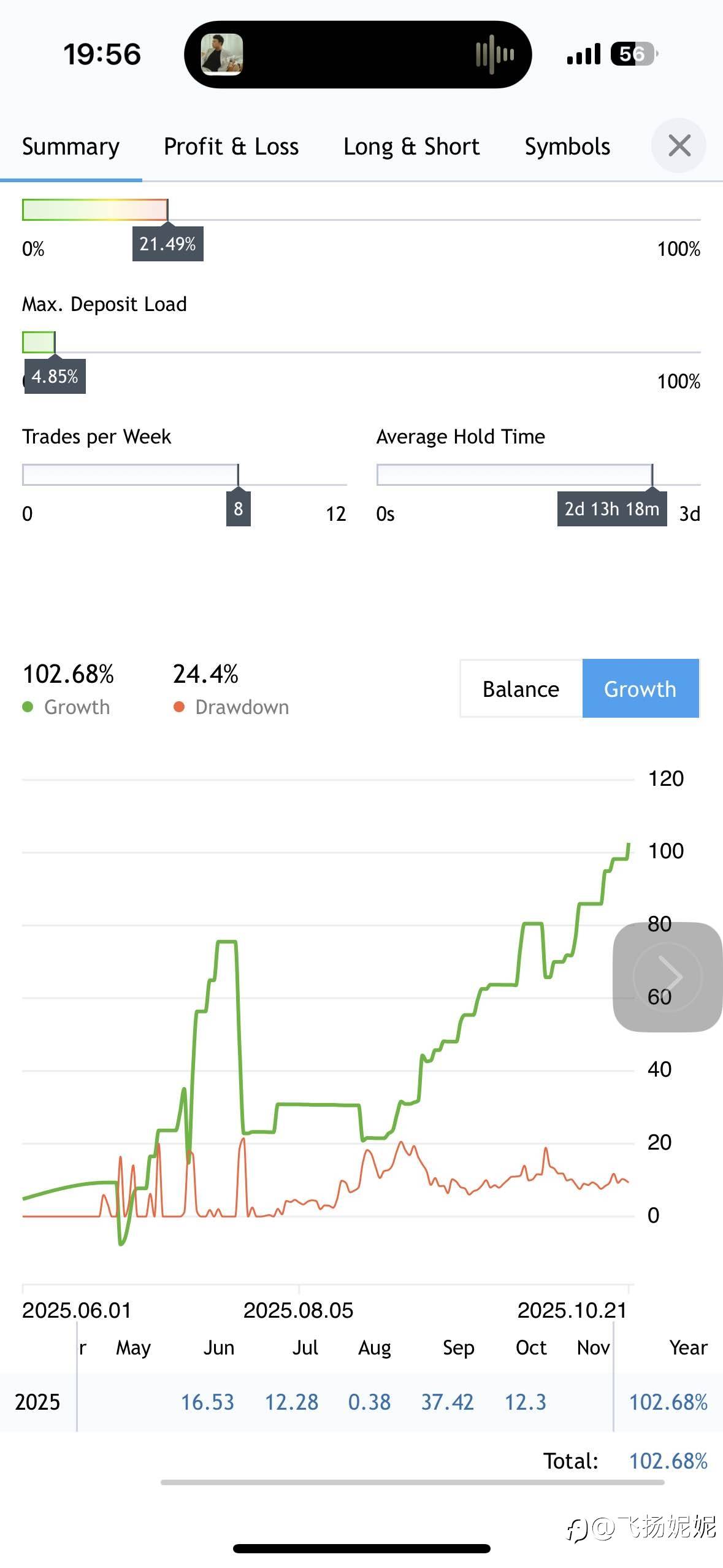Tap the floating right-arrow chevron button
Viewport: 723px width, 1568px height.
pyautogui.click(x=667, y=977)
